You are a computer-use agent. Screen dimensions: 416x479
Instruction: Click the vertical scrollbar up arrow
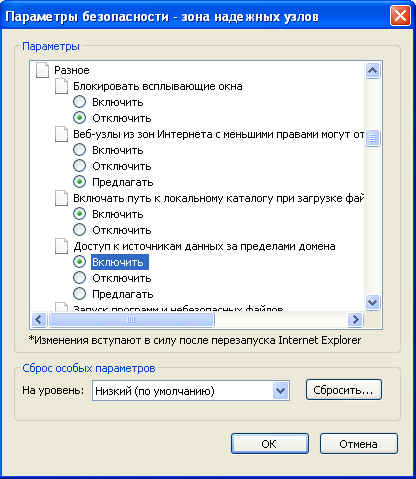(x=372, y=70)
